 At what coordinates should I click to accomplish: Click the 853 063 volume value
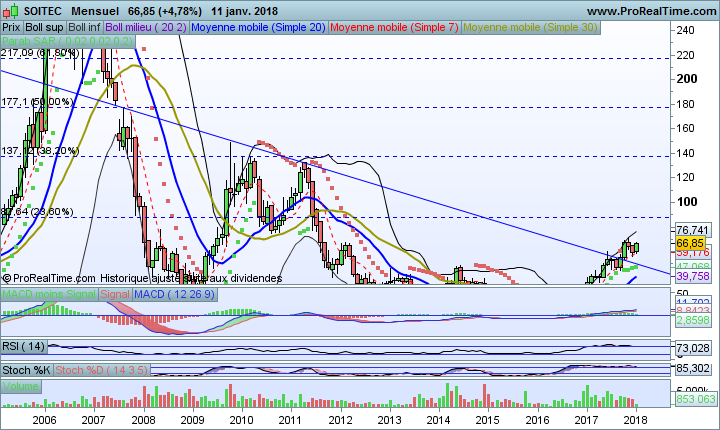[696, 399]
